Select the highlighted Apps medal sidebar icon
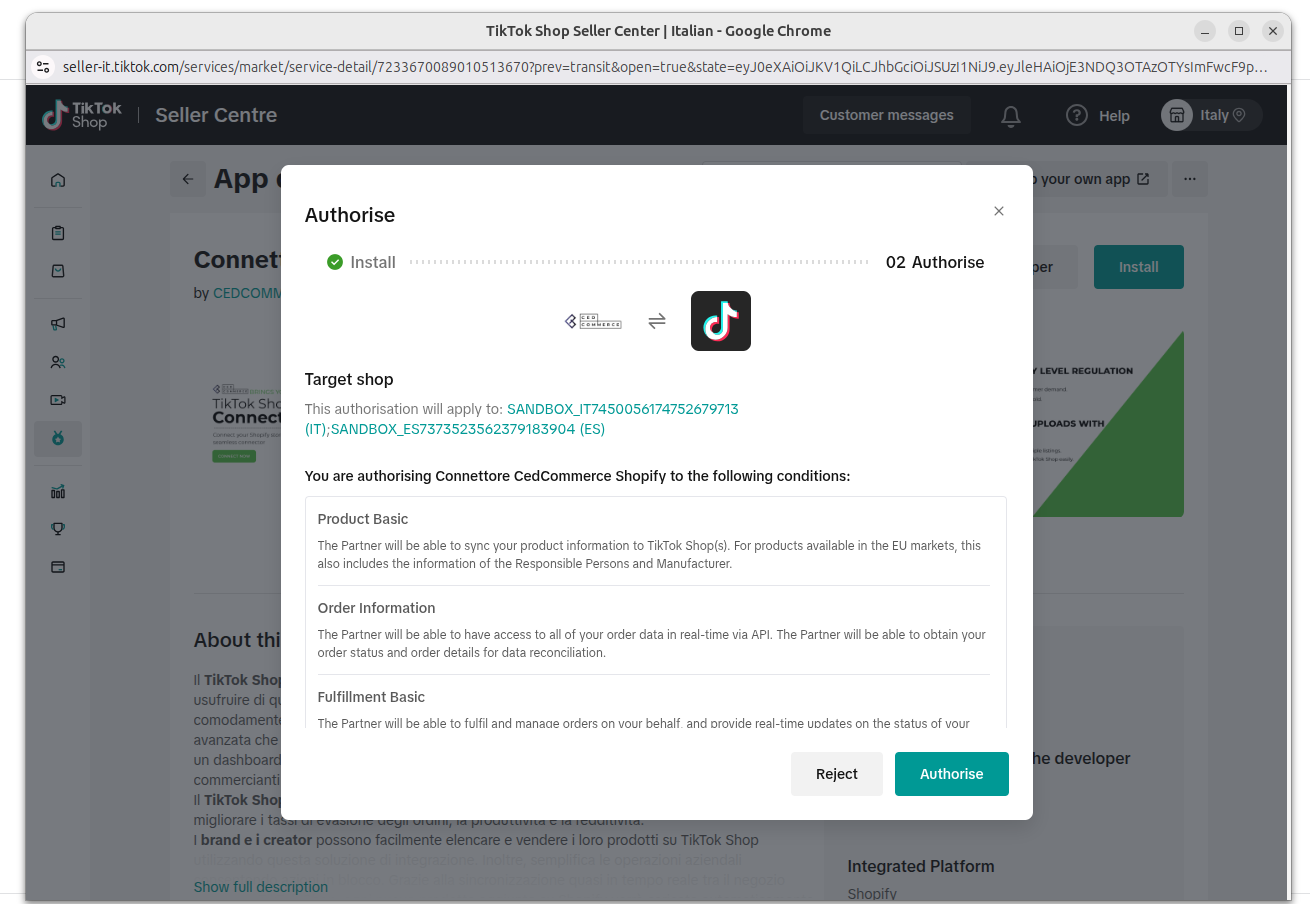1310x904 pixels. 58,439
